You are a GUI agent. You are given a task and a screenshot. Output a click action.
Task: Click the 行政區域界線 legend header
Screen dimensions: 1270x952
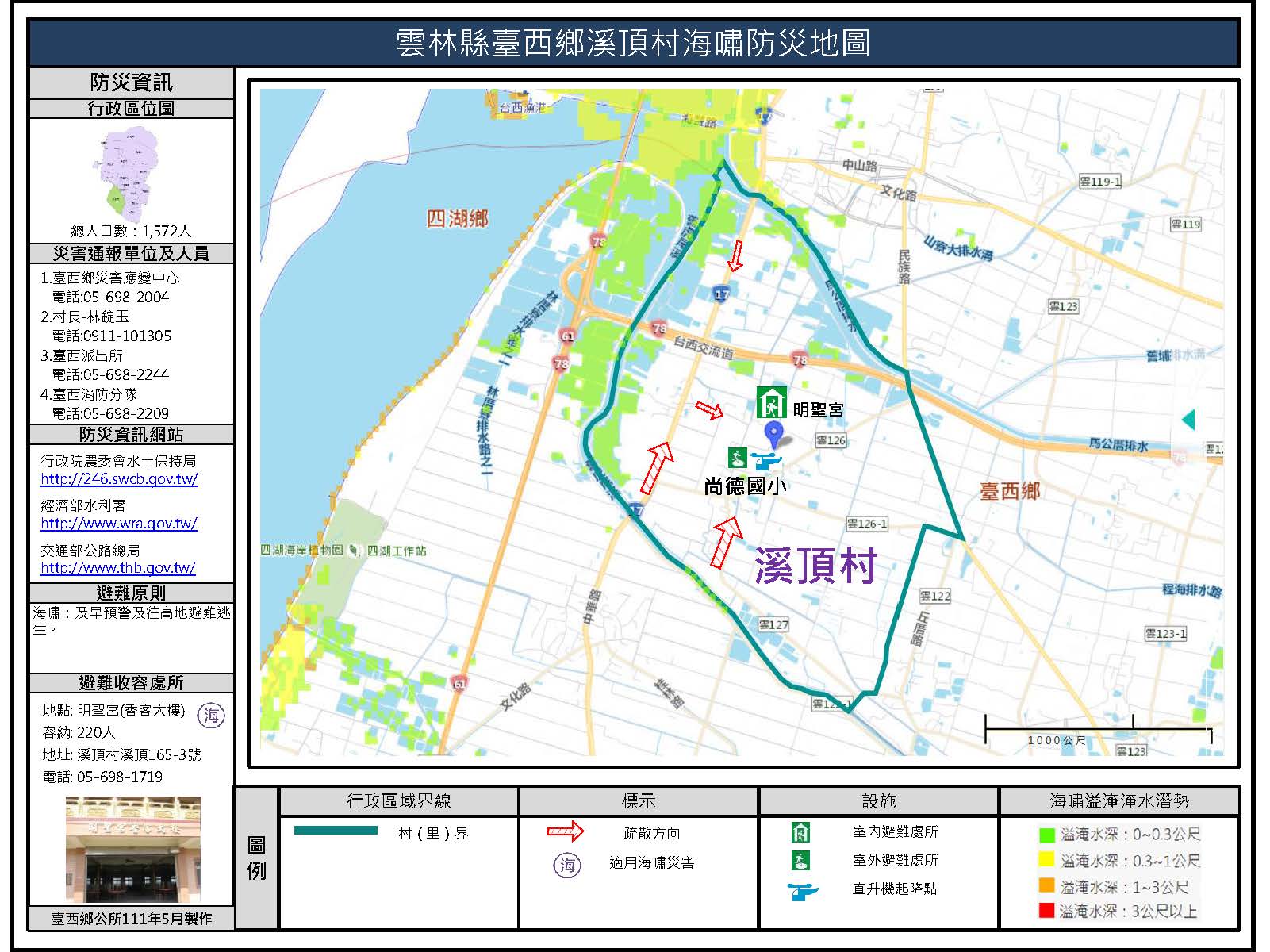(x=399, y=801)
